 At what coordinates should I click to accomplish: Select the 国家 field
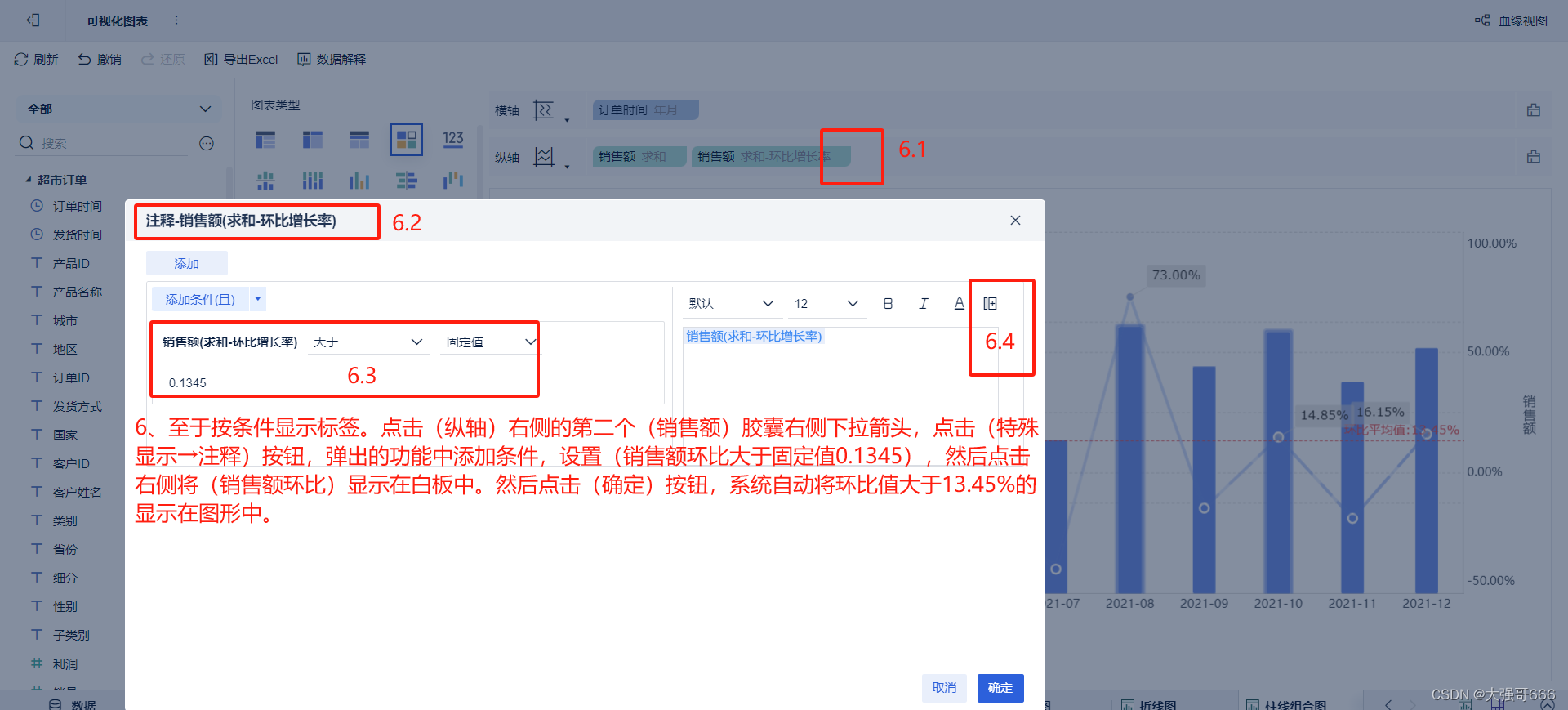65,435
